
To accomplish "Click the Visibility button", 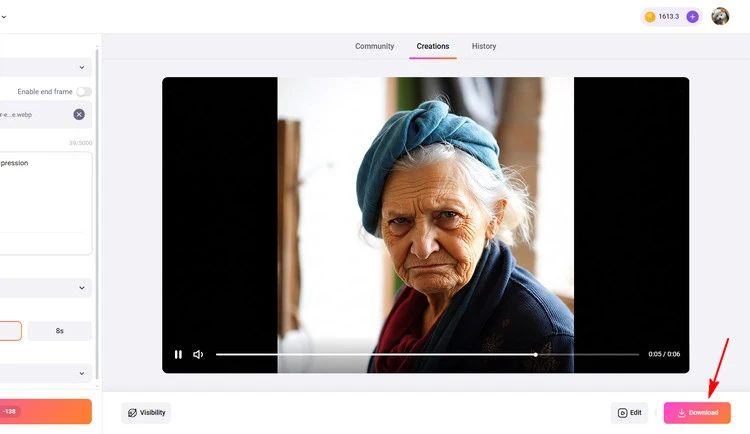I will (146, 412).
